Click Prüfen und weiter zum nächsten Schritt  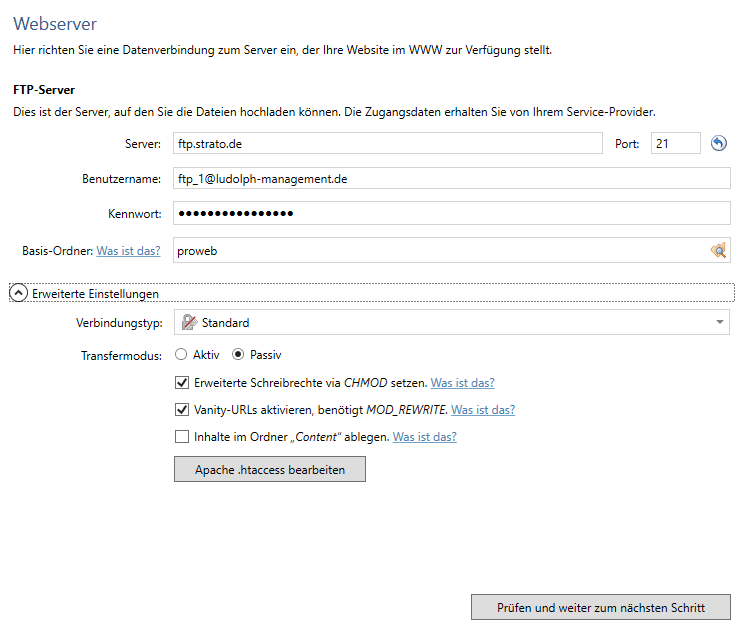pos(600,607)
